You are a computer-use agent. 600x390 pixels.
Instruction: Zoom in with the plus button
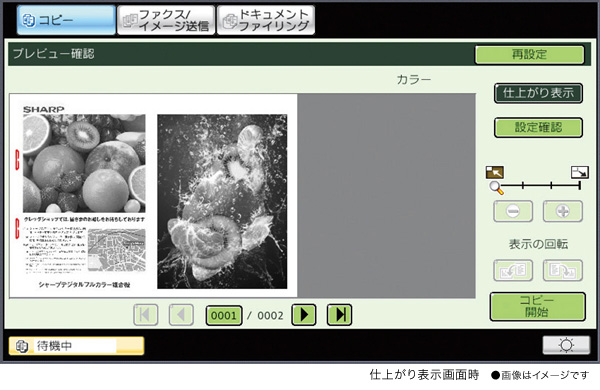click(562, 211)
